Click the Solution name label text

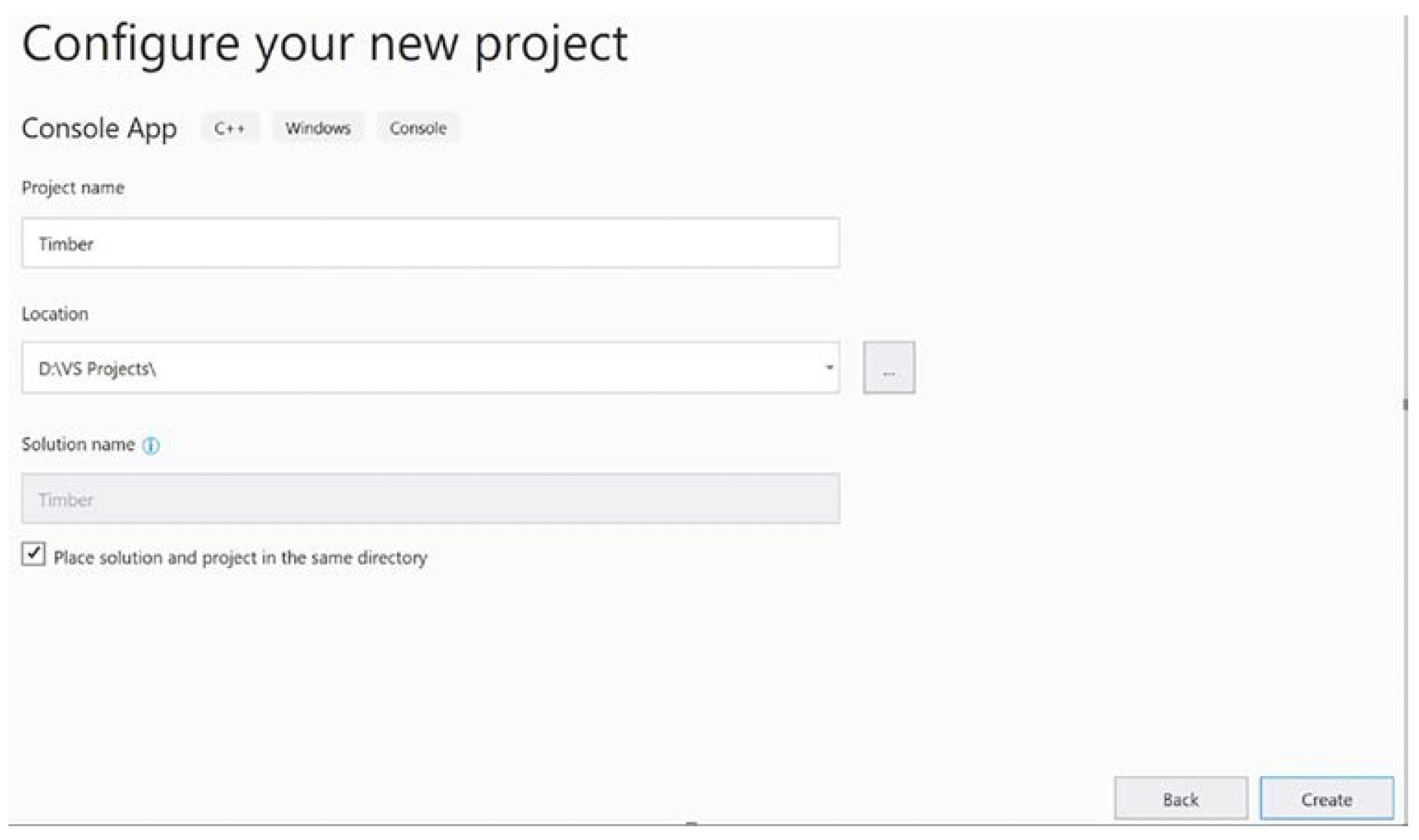(78, 445)
